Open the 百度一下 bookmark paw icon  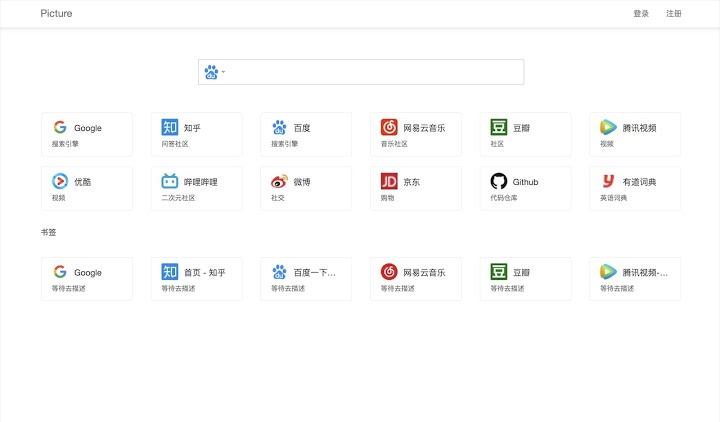[279, 272]
